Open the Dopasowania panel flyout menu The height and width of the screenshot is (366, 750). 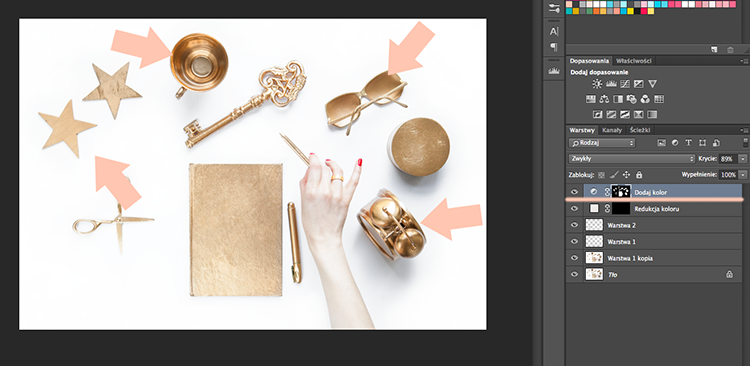[x=745, y=61]
